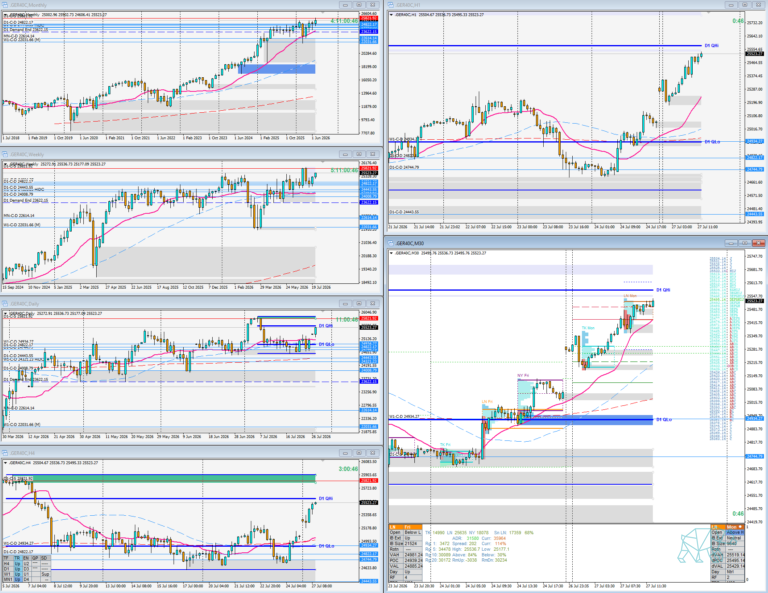
Task: Select the Weekly chart shift marker
Action: tap(322, 162)
